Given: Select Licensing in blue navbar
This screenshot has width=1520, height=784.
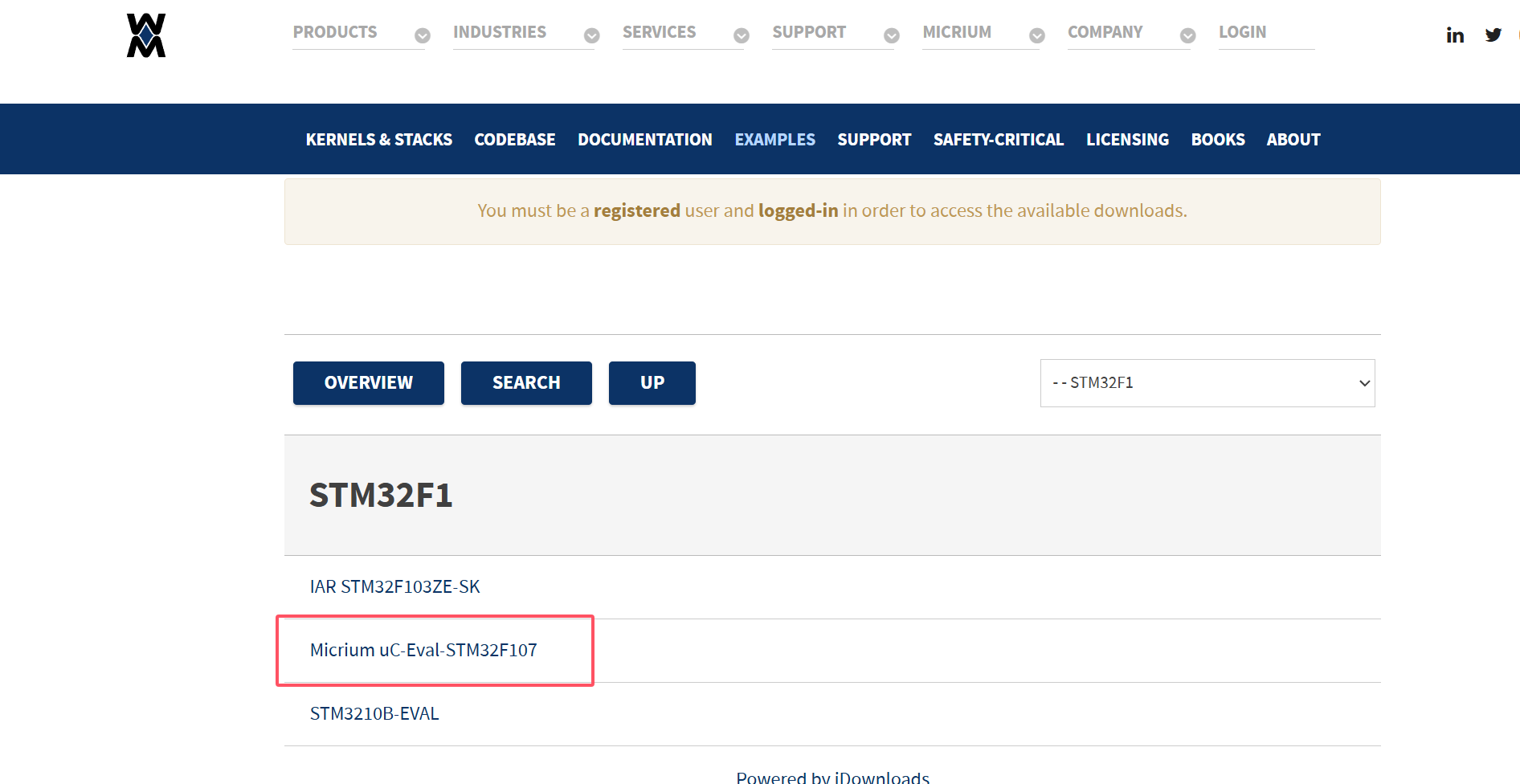Looking at the screenshot, I should click(x=1127, y=140).
